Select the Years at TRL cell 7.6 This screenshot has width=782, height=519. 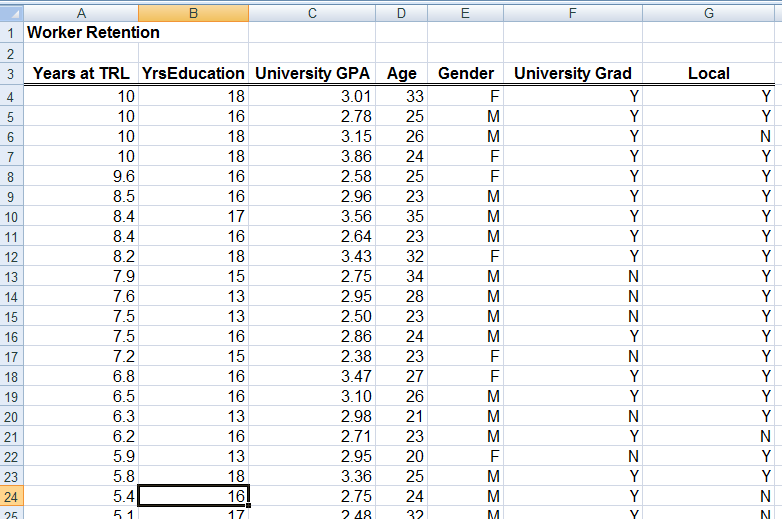tap(81, 296)
